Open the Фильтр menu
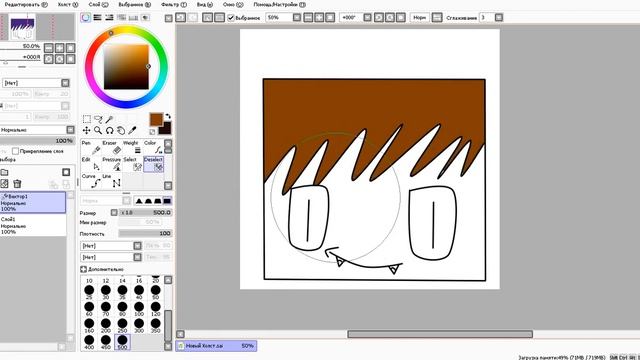 (x=173, y=4)
